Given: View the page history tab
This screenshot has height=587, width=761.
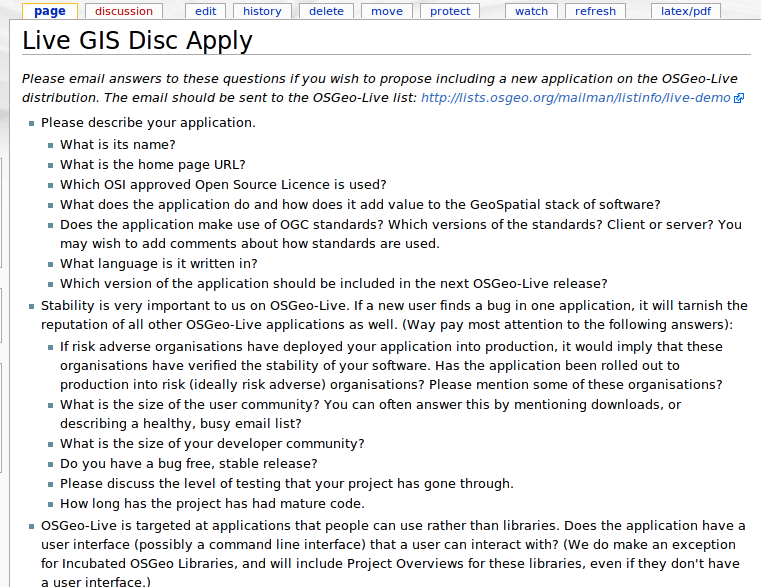Looking at the screenshot, I should (x=262, y=11).
